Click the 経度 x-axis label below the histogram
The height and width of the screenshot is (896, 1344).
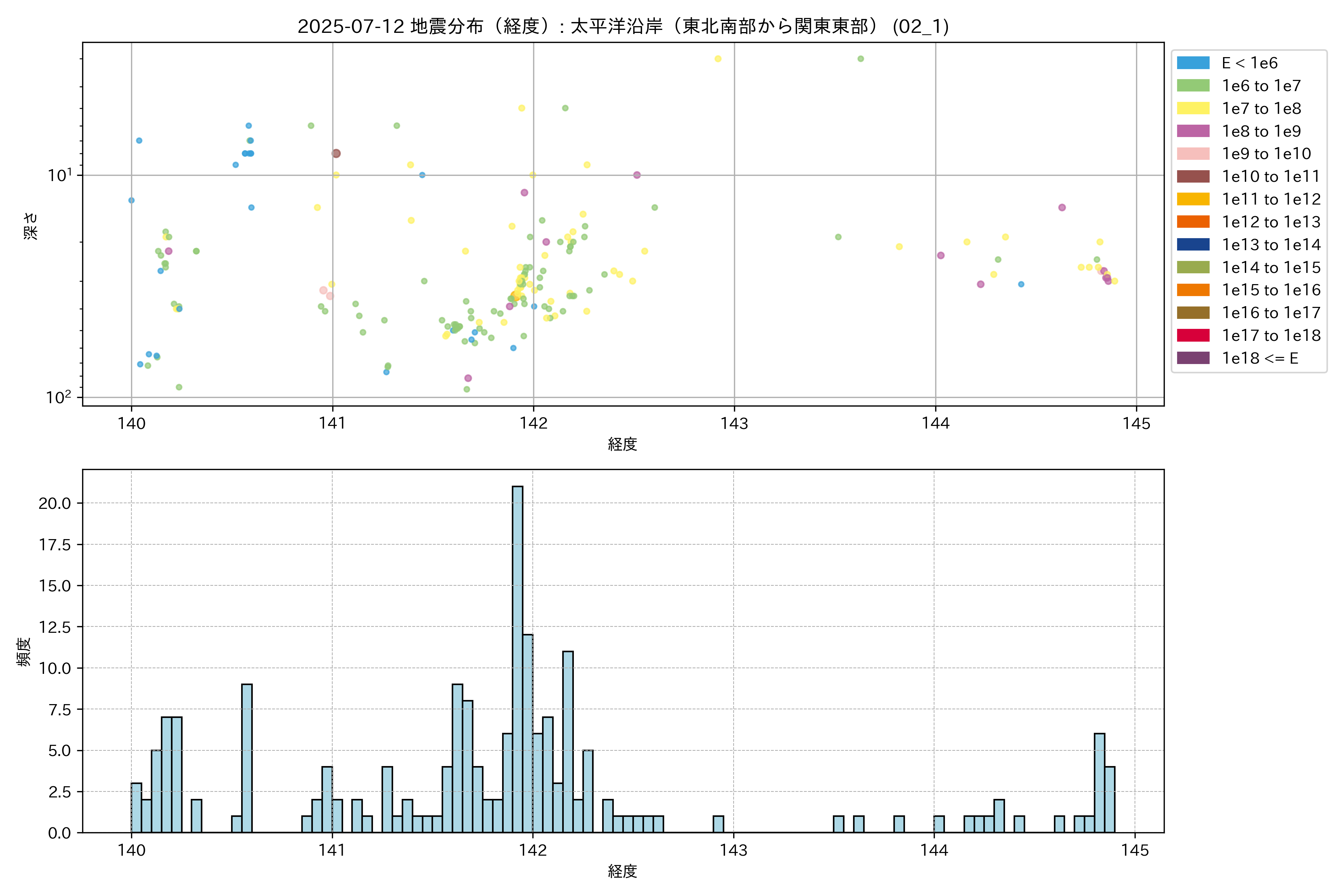tap(622, 871)
